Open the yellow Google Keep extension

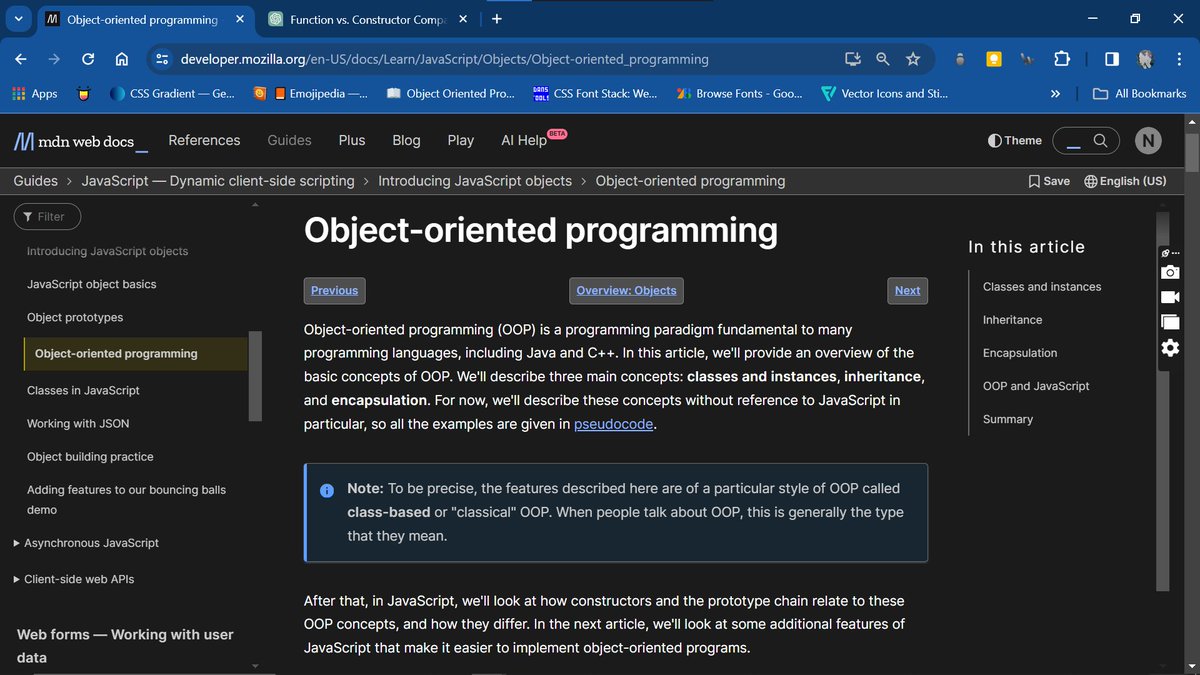[x=994, y=59]
